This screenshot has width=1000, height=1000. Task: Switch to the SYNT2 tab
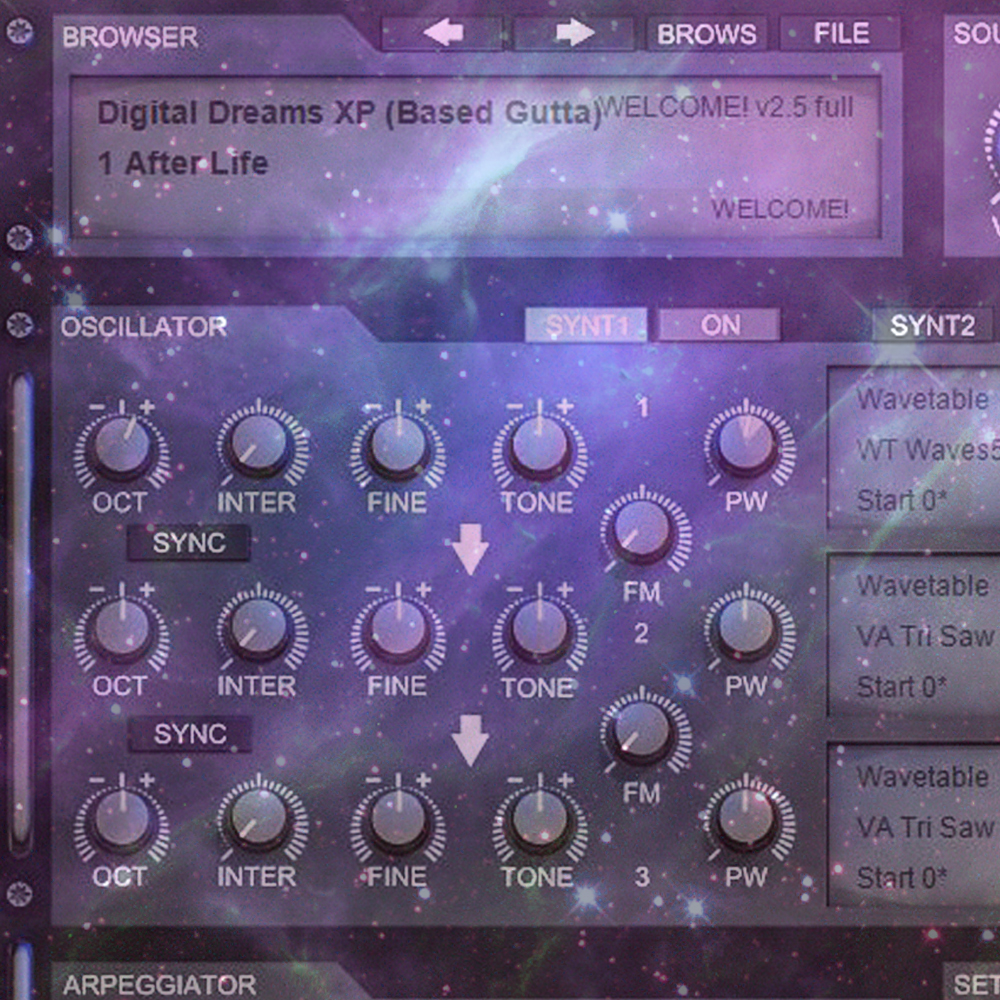(932, 326)
